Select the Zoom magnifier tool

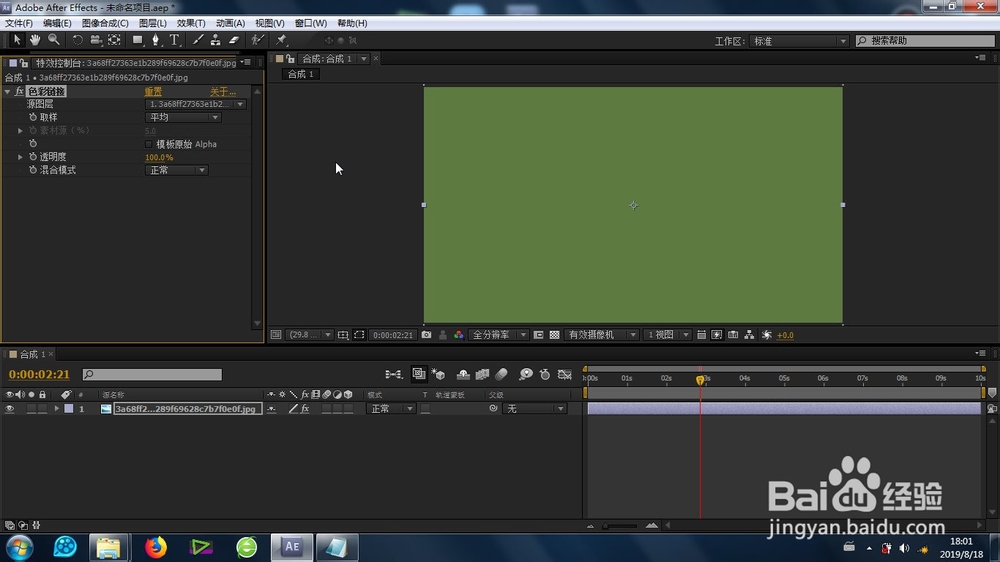point(54,40)
